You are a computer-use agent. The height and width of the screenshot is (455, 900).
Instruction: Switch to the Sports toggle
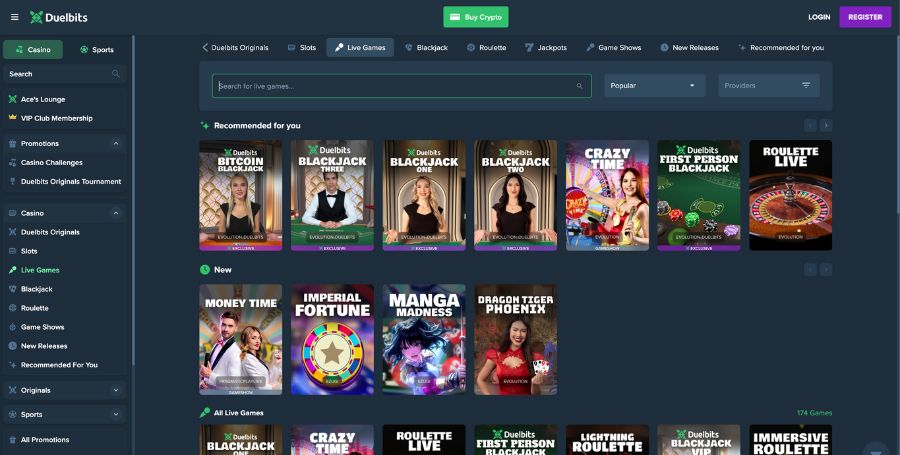[x=97, y=49]
